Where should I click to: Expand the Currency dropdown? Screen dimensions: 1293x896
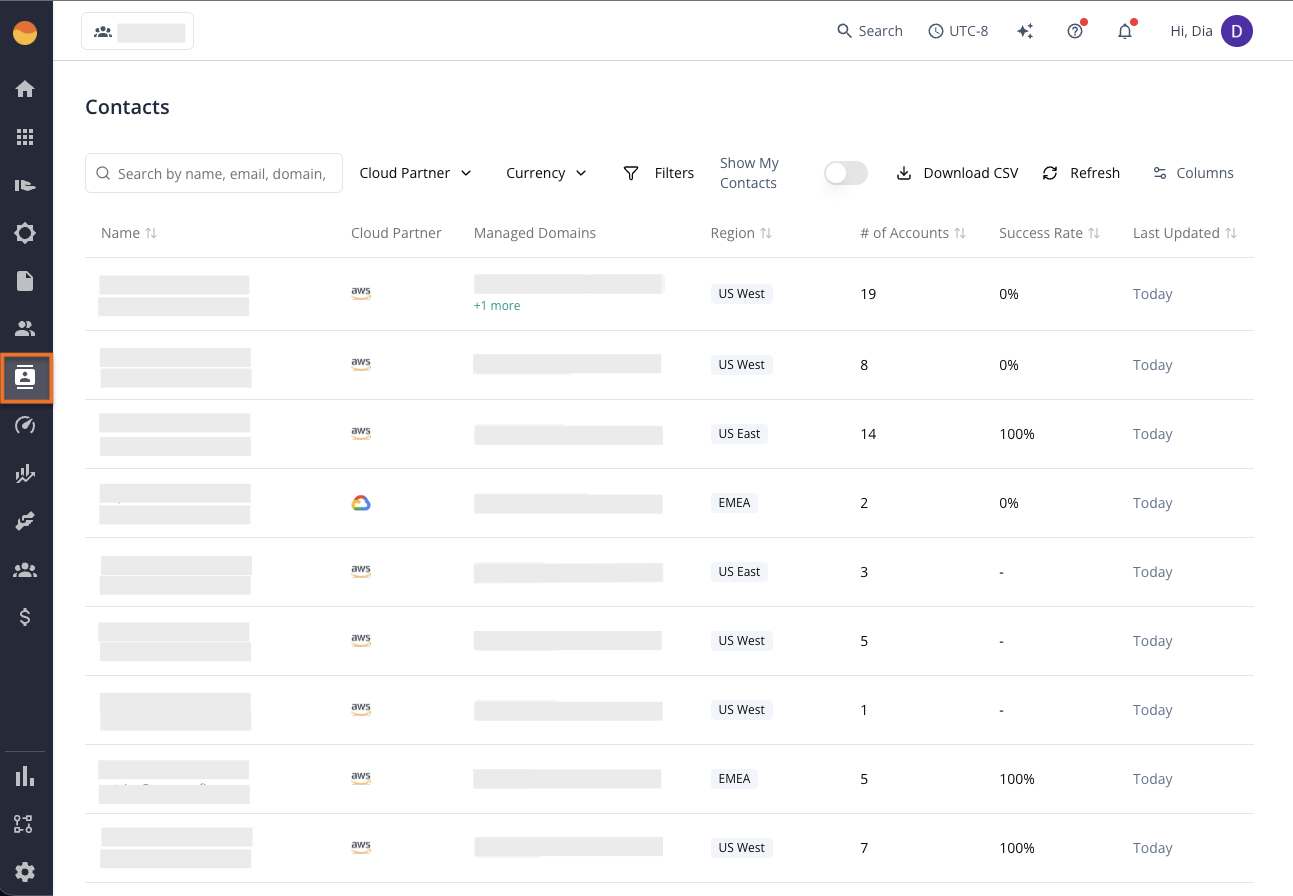click(x=546, y=173)
